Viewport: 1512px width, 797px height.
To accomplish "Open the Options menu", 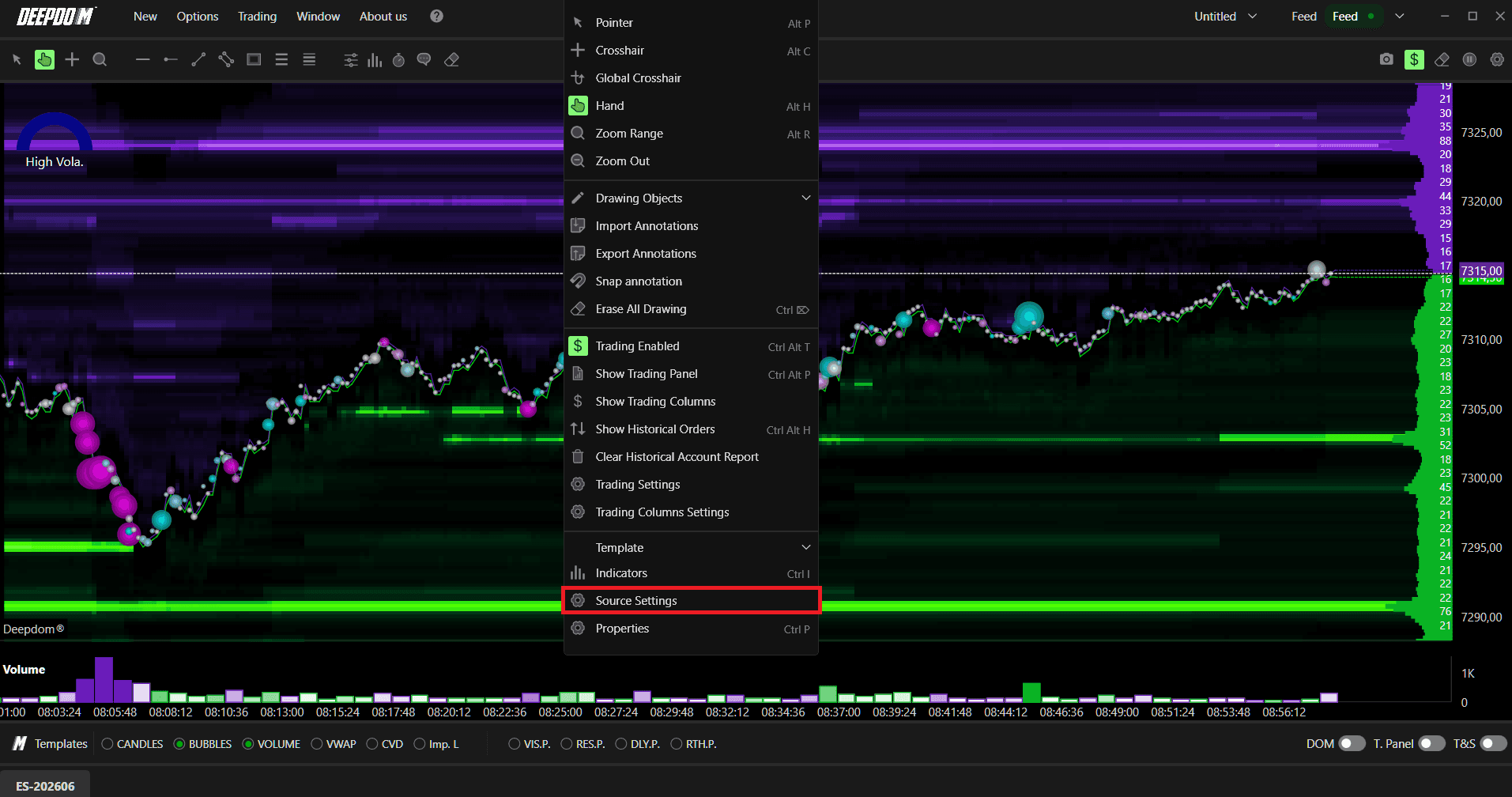I will pos(198,16).
